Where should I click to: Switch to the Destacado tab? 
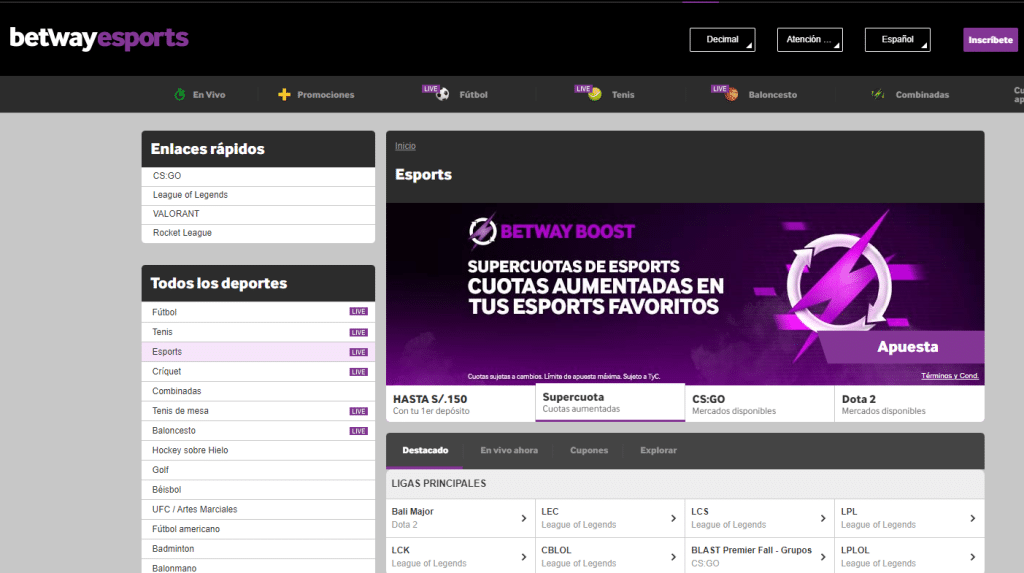pyautogui.click(x=425, y=450)
